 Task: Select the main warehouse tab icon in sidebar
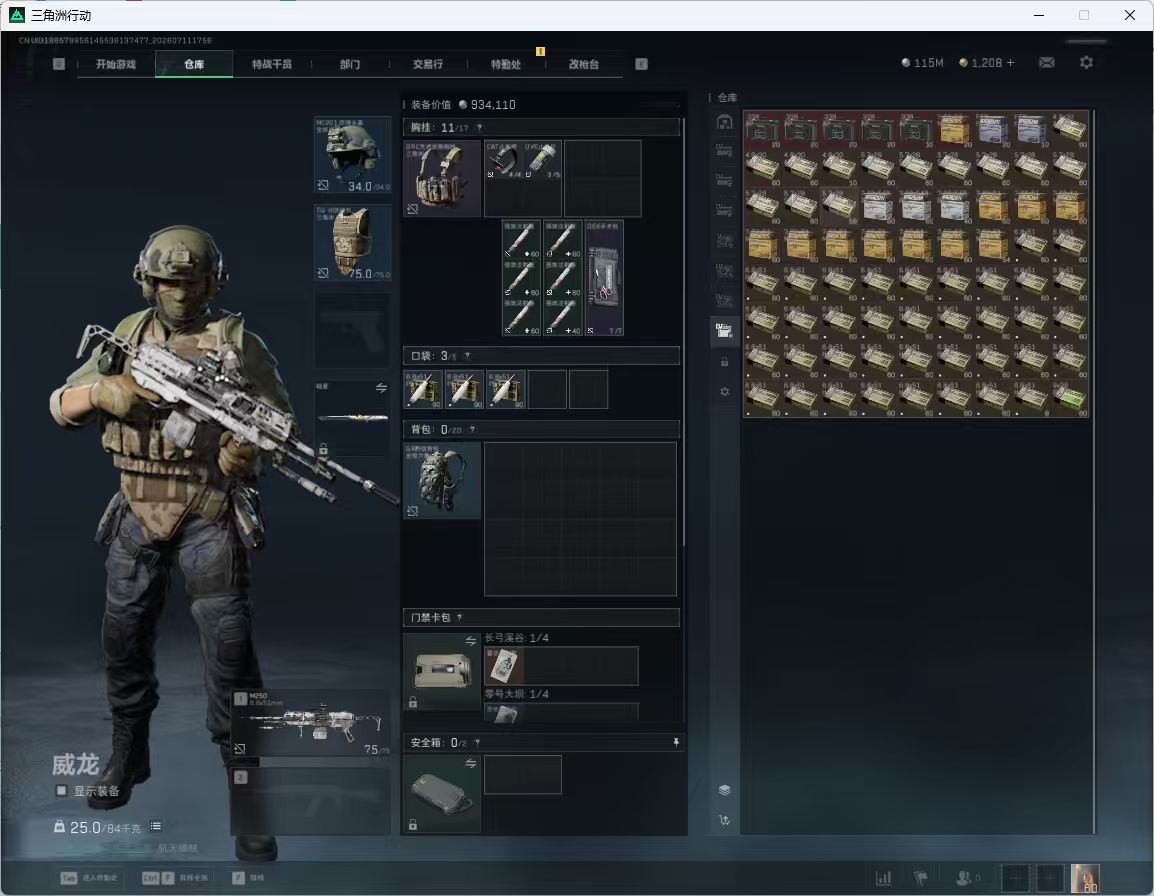tap(724, 122)
